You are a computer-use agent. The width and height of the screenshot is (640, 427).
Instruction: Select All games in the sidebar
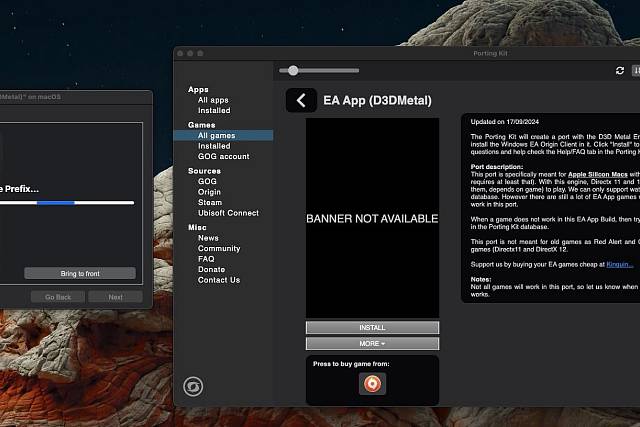(x=216, y=135)
